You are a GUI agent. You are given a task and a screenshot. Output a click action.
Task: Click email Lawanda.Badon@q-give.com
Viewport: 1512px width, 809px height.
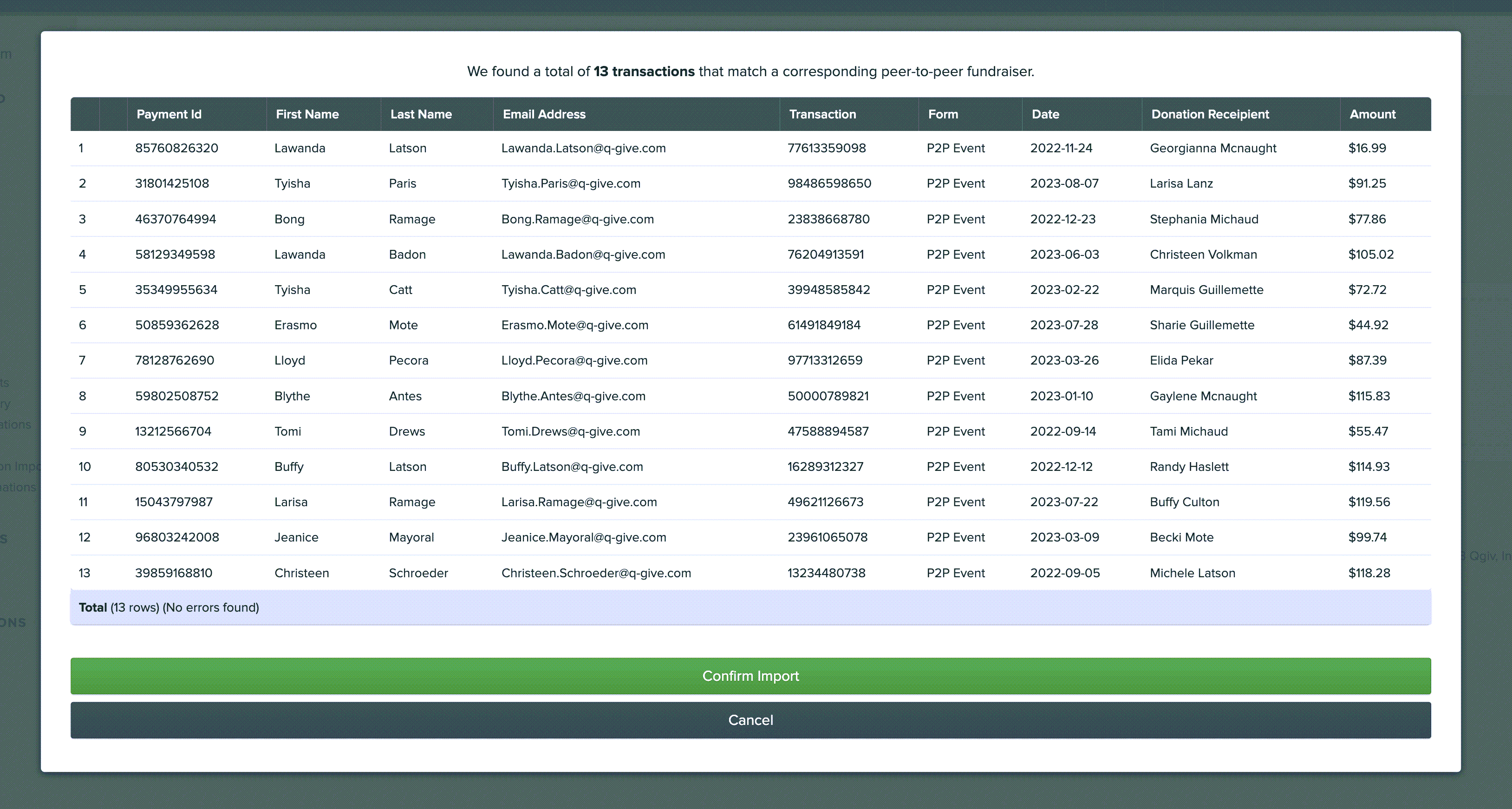click(x=583, y=254)
